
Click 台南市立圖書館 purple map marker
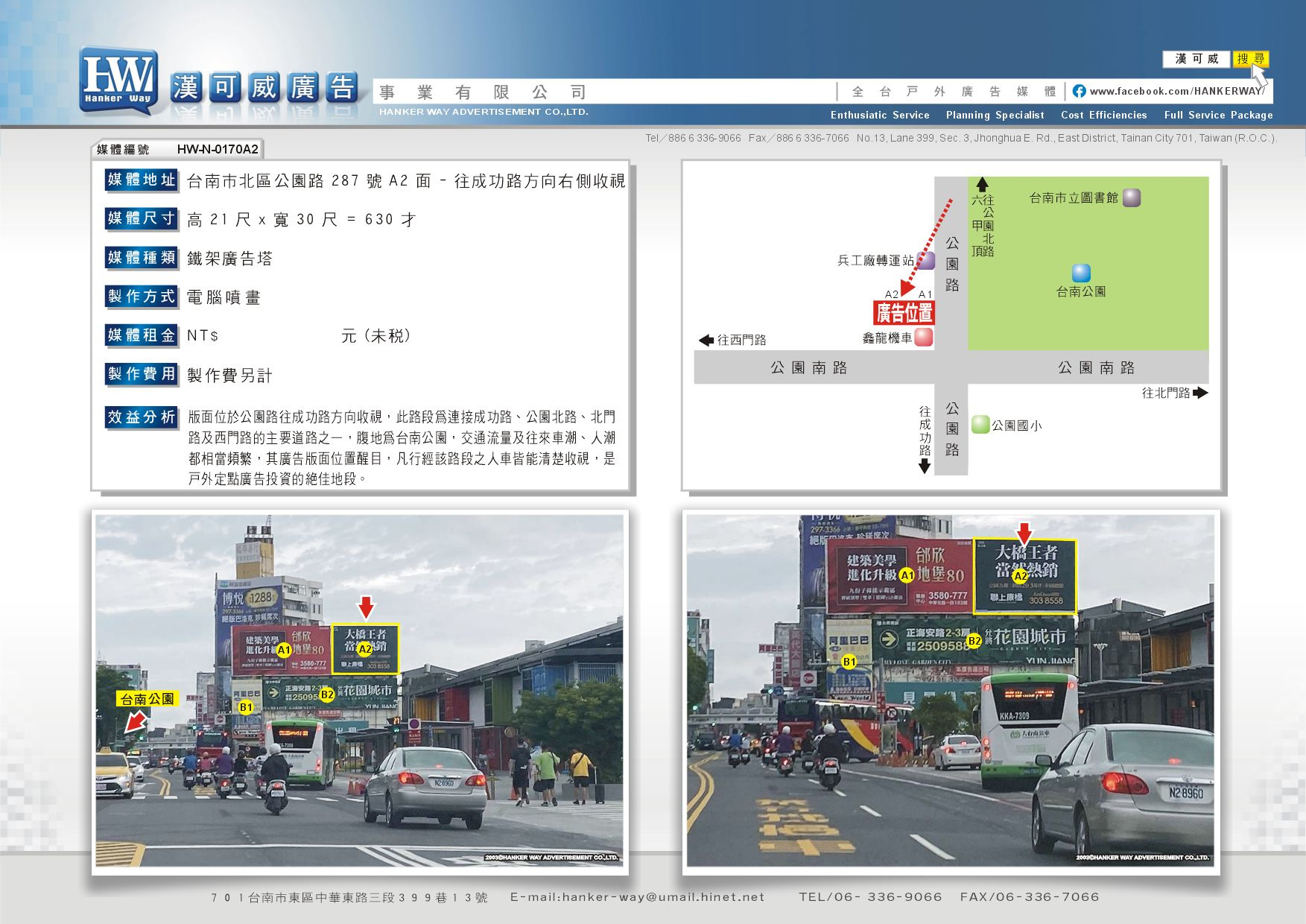(x=1132, y=197)
